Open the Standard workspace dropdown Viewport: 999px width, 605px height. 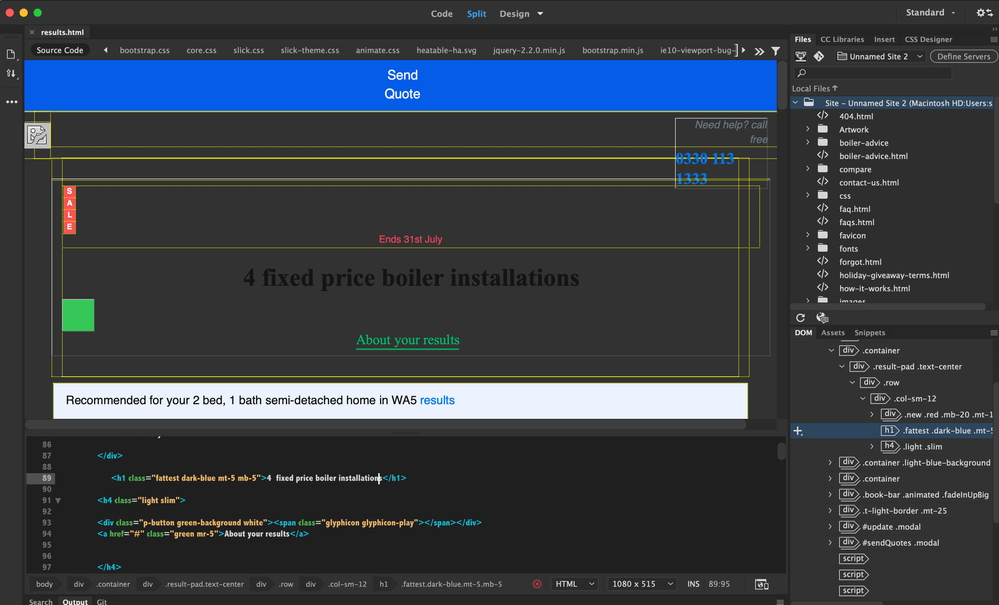(930, 13)
